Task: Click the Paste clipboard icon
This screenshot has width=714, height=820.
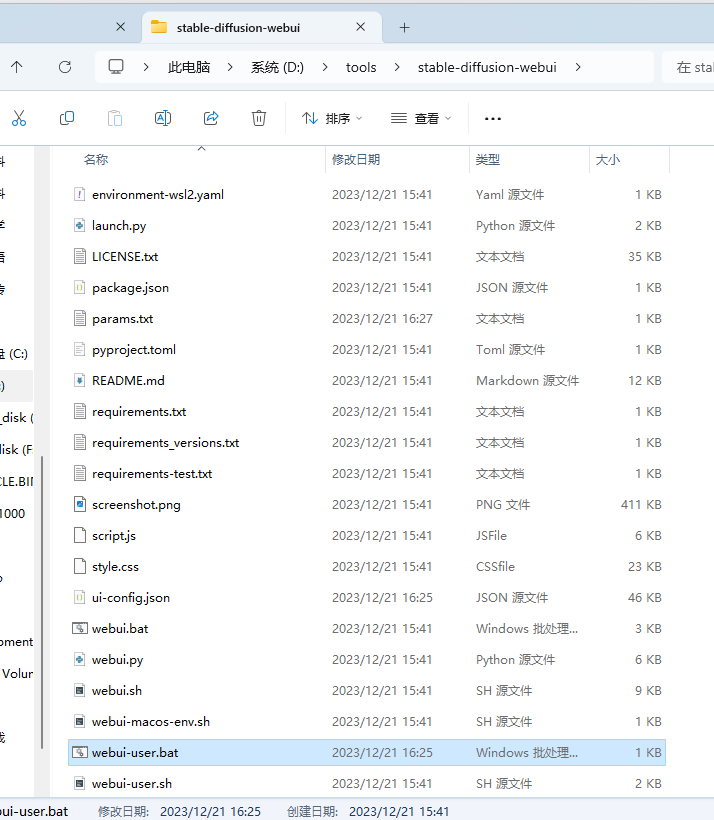Action: pos(115,118)
